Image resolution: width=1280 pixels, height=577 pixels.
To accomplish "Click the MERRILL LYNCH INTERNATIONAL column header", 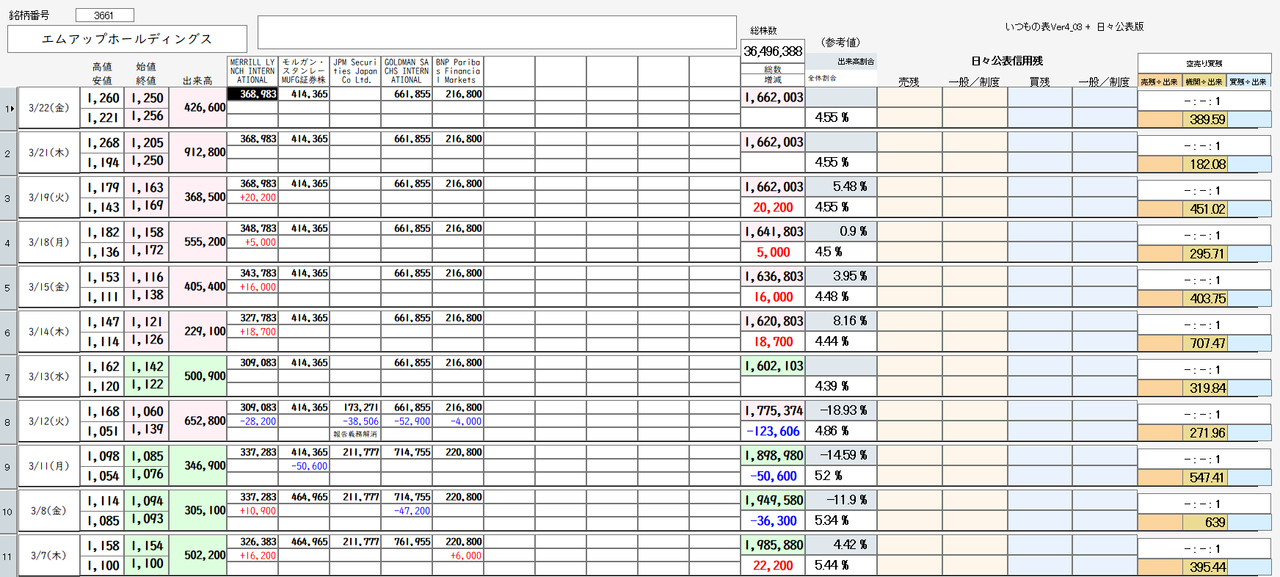I will tap(252, 70).
